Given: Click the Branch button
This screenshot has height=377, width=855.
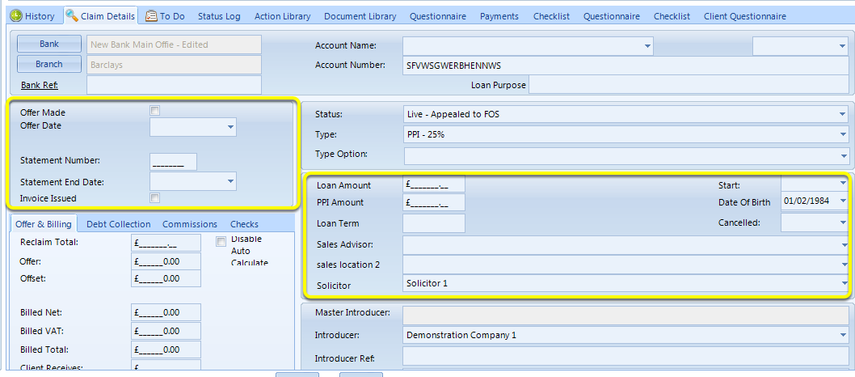Looking at the screenshot, I should coord(49,64).
